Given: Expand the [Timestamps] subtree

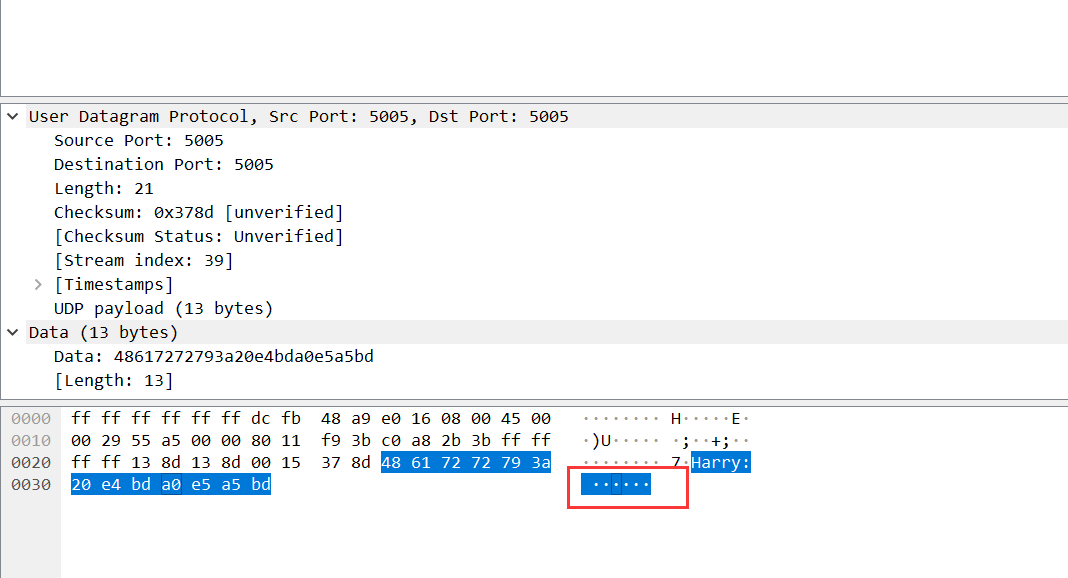Looking at the screenshot, I should [x=38, y=285].
